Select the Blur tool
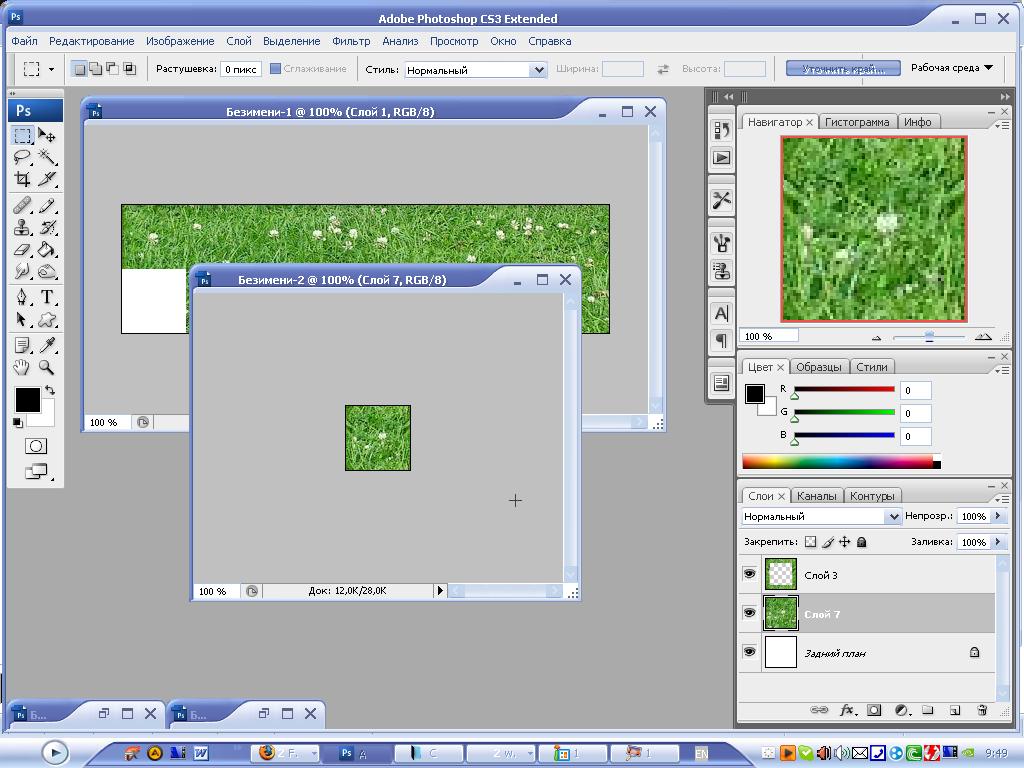The height and width of the screenshot is (768, 1024). (x=23, y=270)
